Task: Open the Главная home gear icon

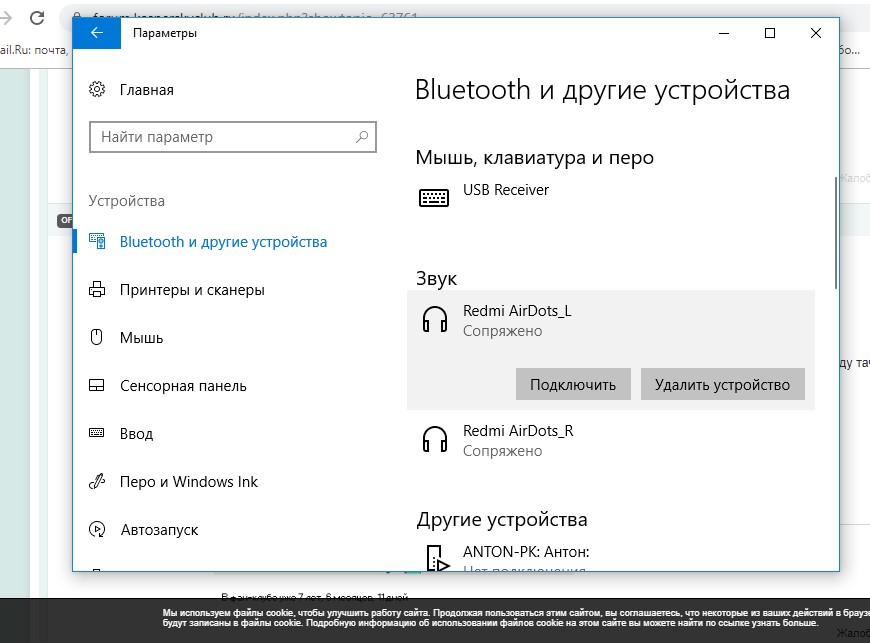Action: coord(97,89)
